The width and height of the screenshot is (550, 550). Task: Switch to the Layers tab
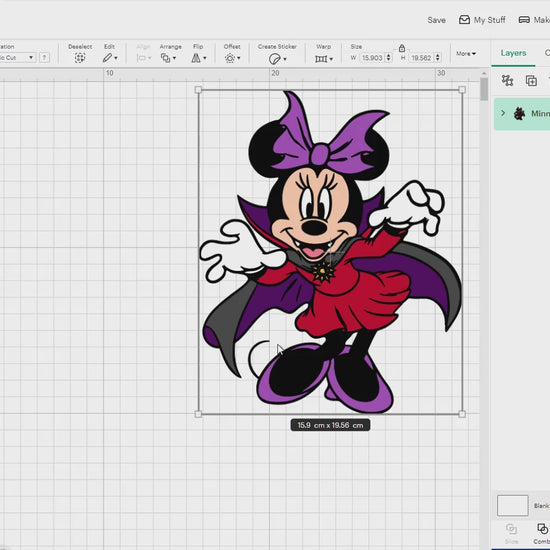click(x=513, y=53)
